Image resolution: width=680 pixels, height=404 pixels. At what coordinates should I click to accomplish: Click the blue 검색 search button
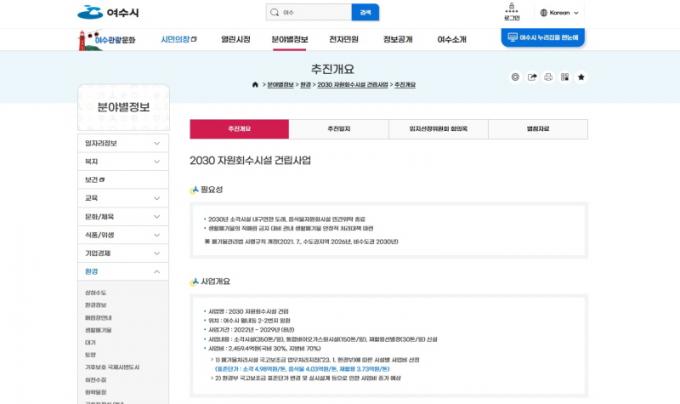click(365, 13)
